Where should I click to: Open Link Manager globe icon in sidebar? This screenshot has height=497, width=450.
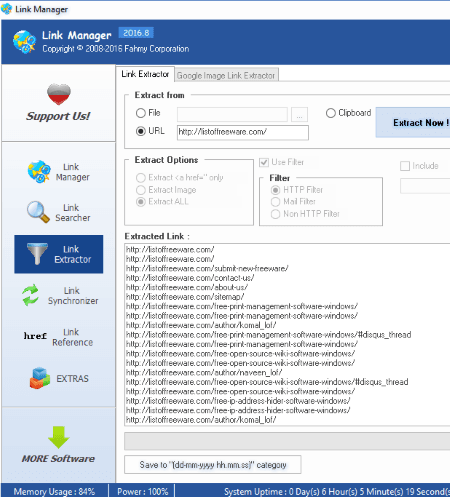[39, 172]
